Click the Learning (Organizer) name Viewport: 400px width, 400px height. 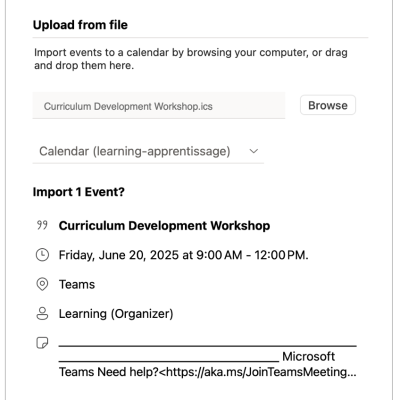click(116, 314)
